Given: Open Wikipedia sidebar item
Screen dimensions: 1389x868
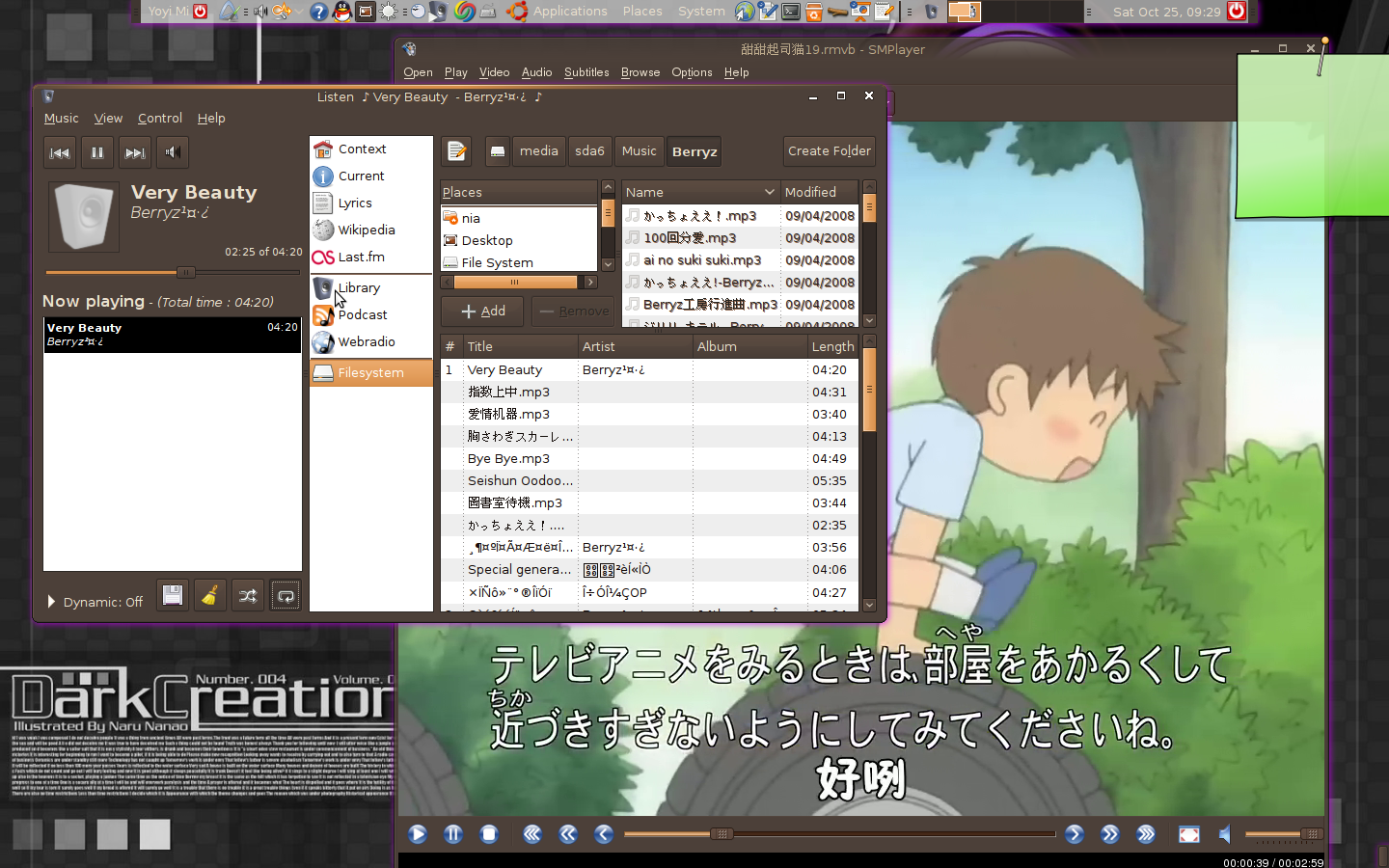Looking at the screenshot, I should click(x=370, y=231).
